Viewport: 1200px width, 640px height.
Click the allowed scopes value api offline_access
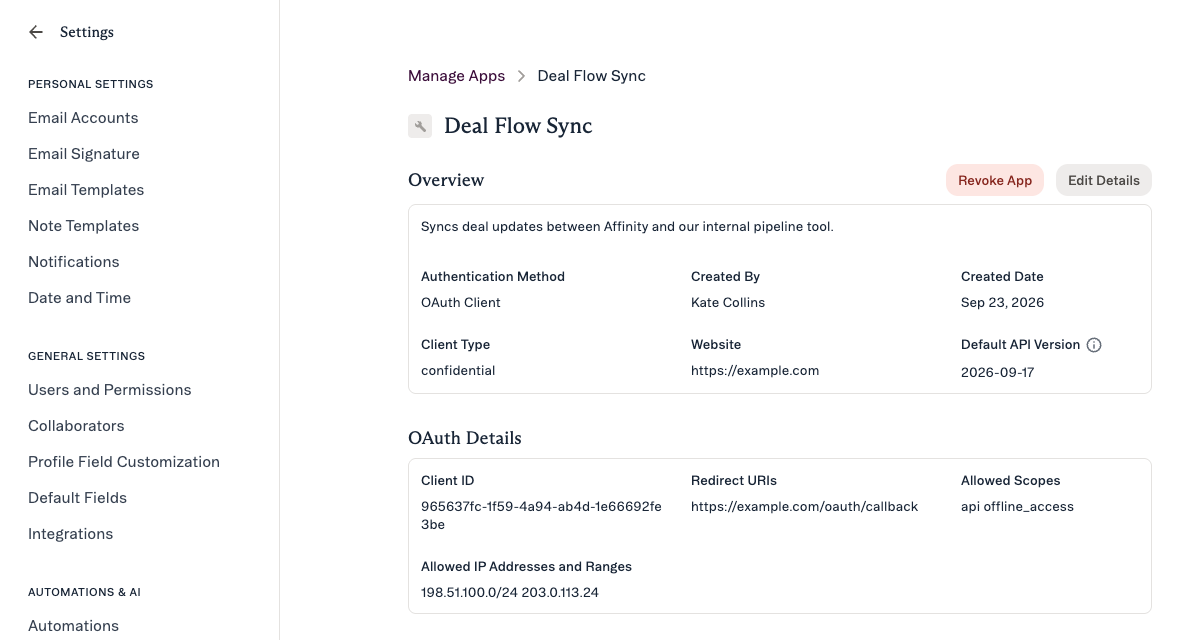1017,507
